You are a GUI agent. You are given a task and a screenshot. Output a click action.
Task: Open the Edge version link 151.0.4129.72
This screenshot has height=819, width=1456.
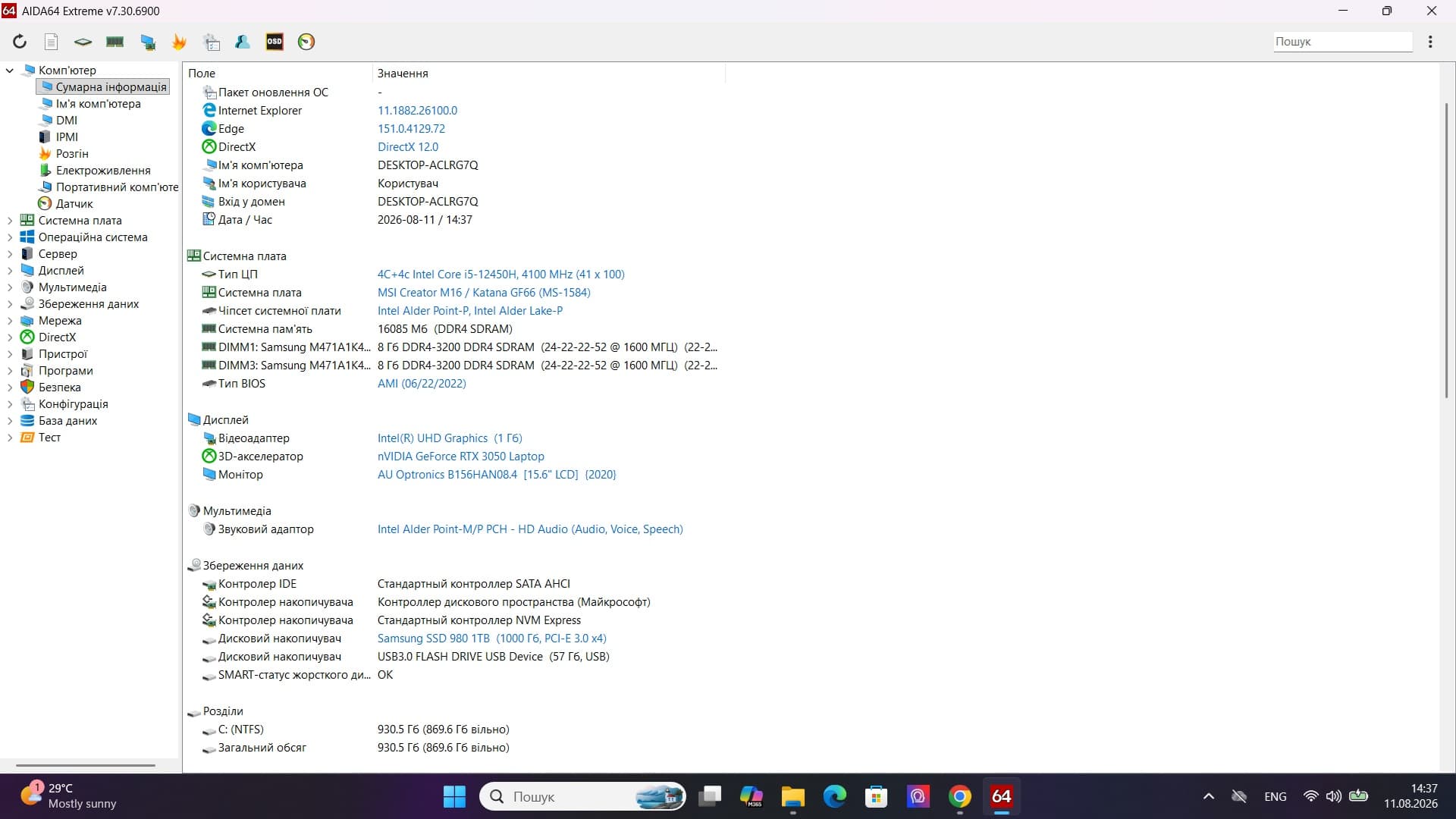coord(411,129)
